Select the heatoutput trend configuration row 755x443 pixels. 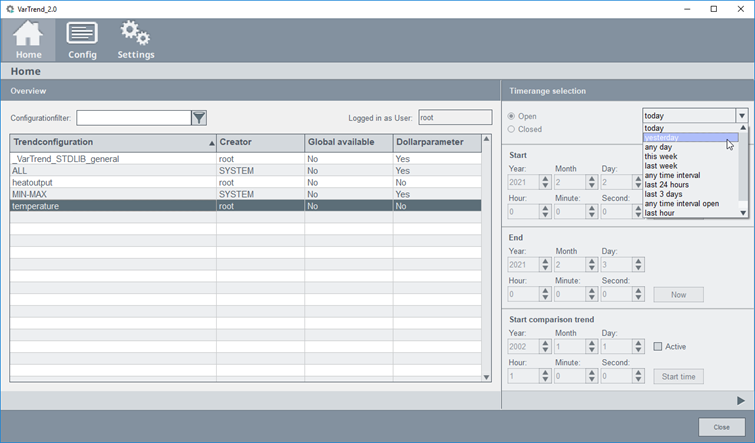[110, 183]
